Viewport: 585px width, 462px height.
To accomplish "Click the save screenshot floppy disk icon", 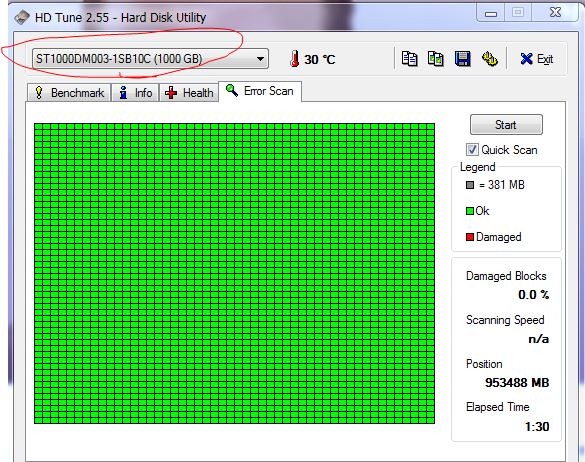I will 462,59.
